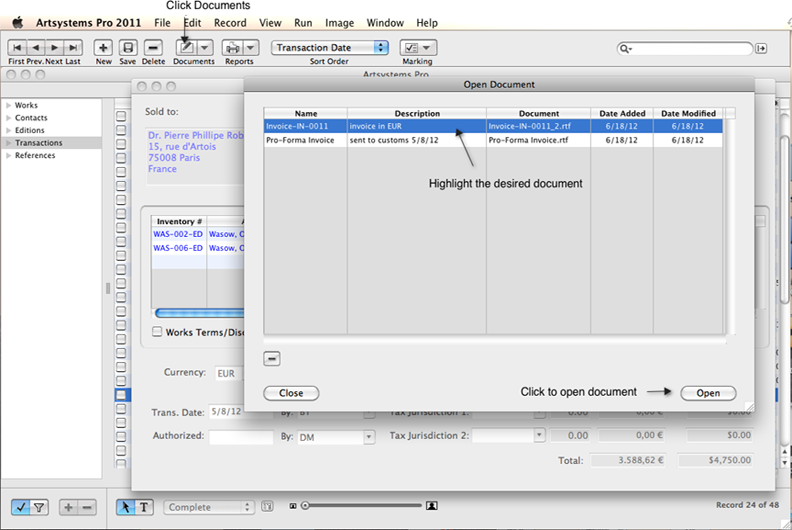Expand the References tree triangle
The image size is (792, 530).
tap(9, 156)
